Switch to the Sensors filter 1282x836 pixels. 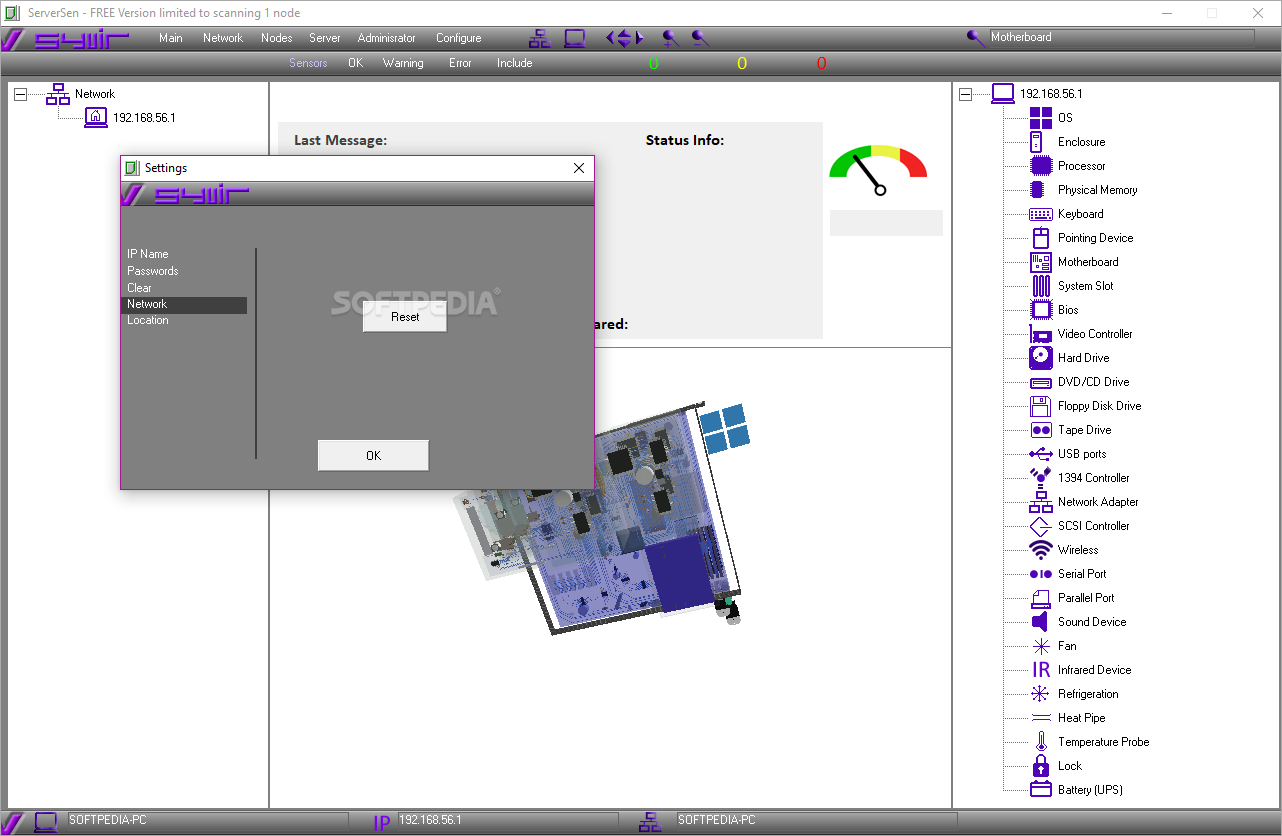[x=308, y=63]
